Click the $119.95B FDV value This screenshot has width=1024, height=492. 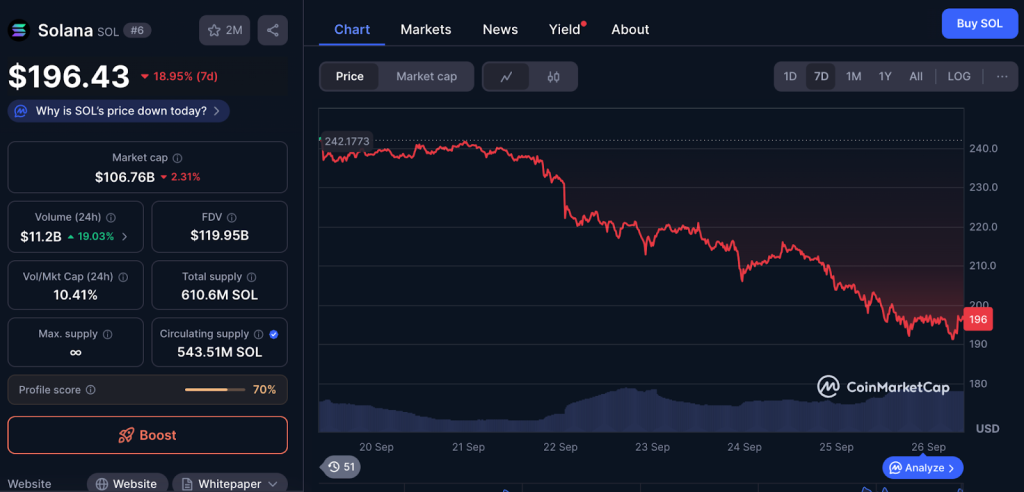219,236
